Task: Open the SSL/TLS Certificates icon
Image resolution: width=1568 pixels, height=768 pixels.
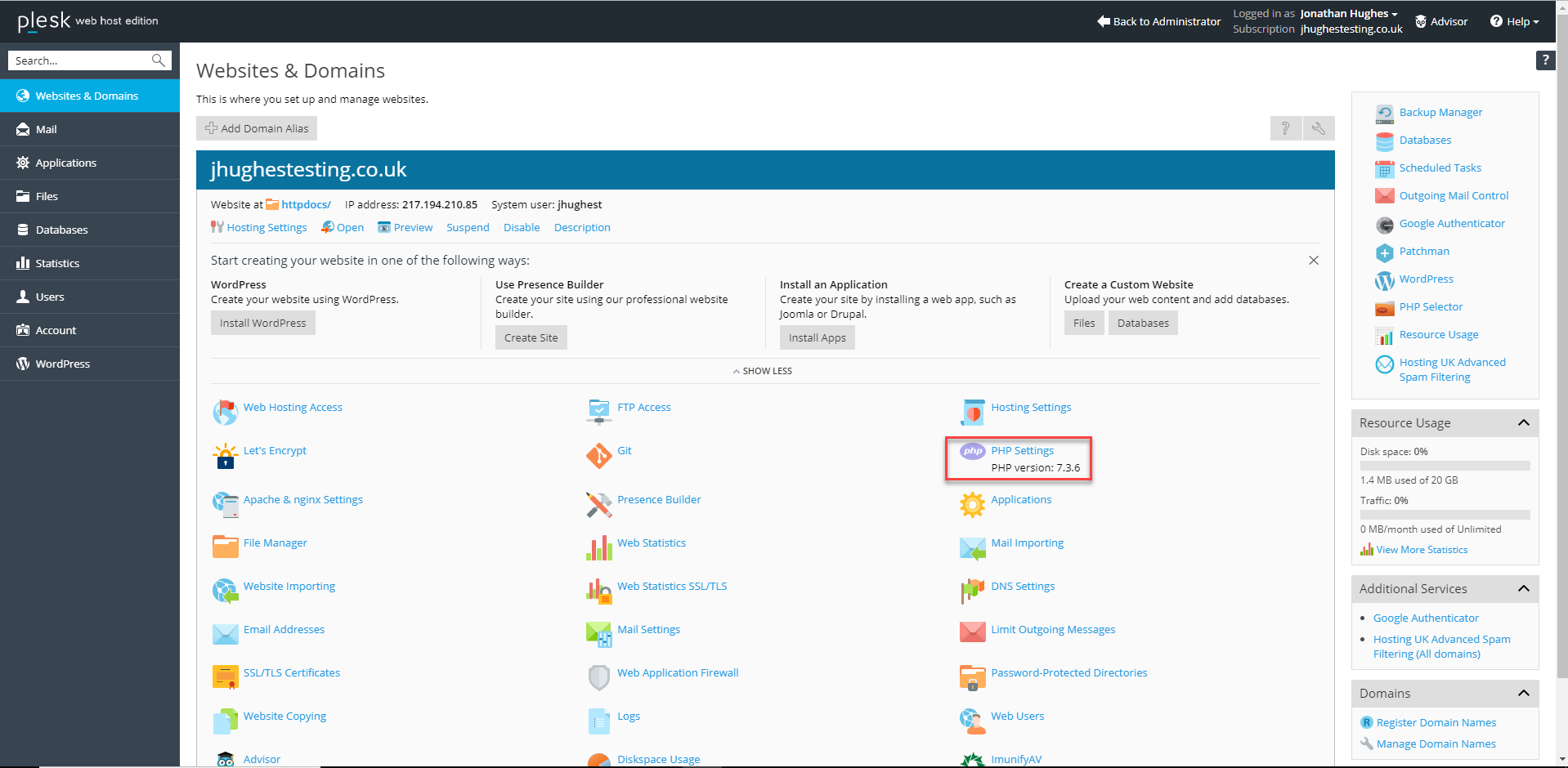Action: point(225,677)
